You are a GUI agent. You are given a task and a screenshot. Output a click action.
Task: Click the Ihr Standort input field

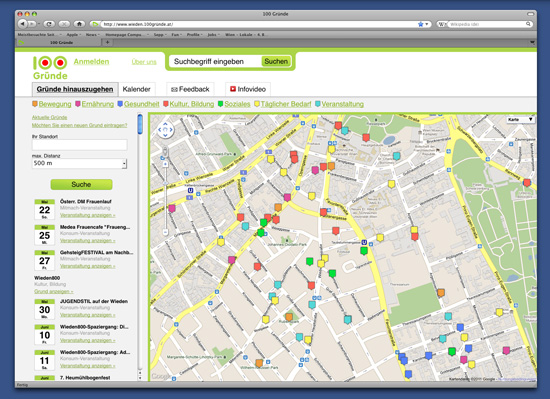coord(80,145)
